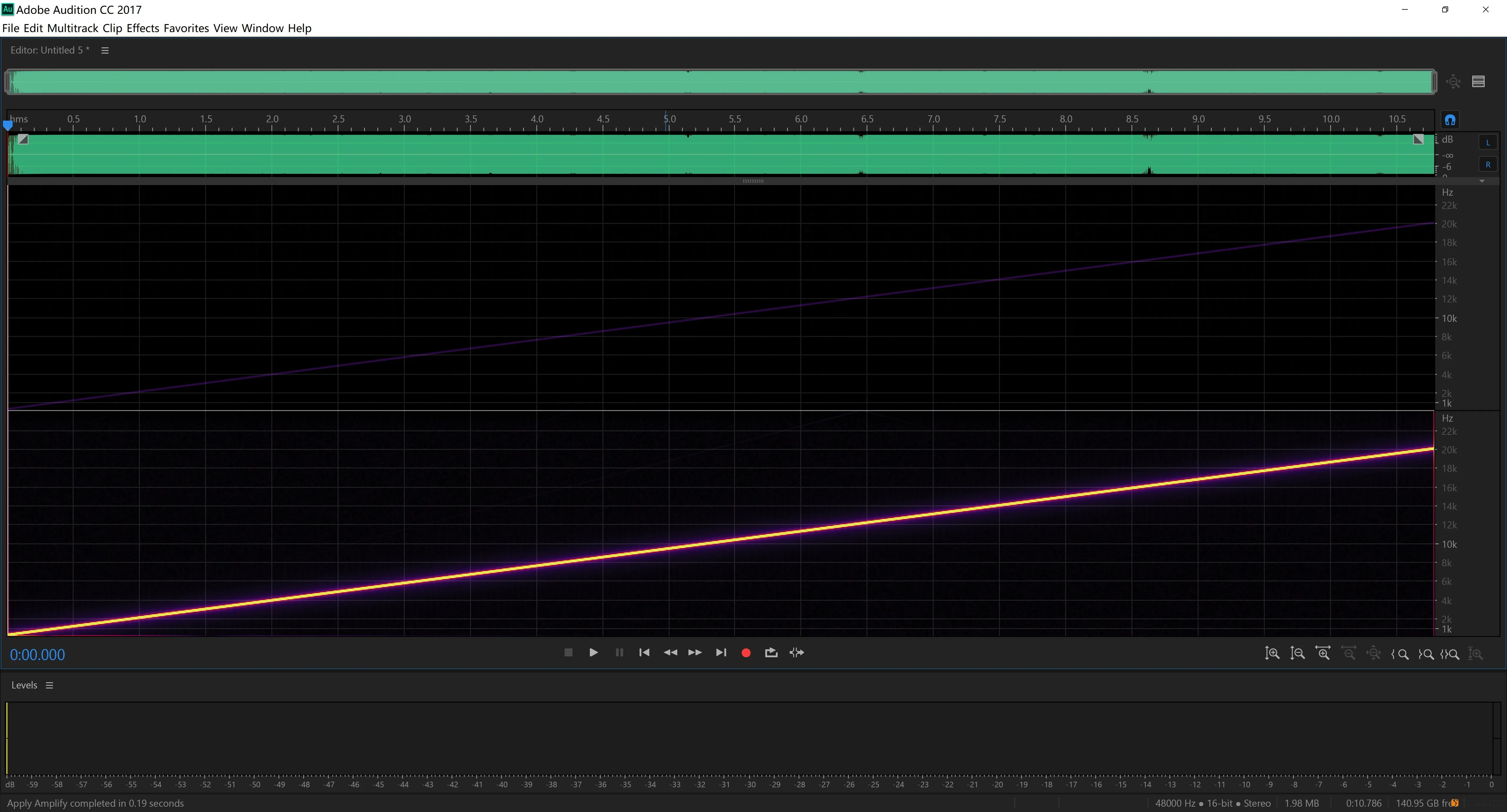
Task: Click Zoom In Amplitude icon
Action: click(1272, 654)
